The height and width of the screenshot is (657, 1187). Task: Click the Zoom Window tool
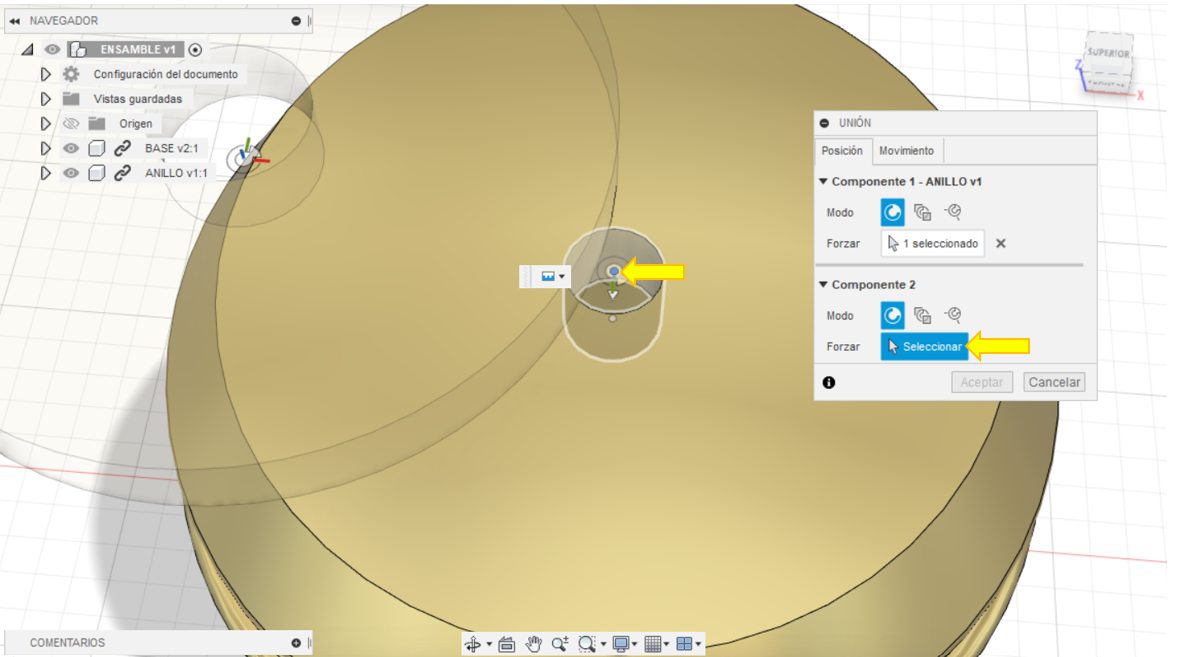pyautogui.click(x=587, y=644)
